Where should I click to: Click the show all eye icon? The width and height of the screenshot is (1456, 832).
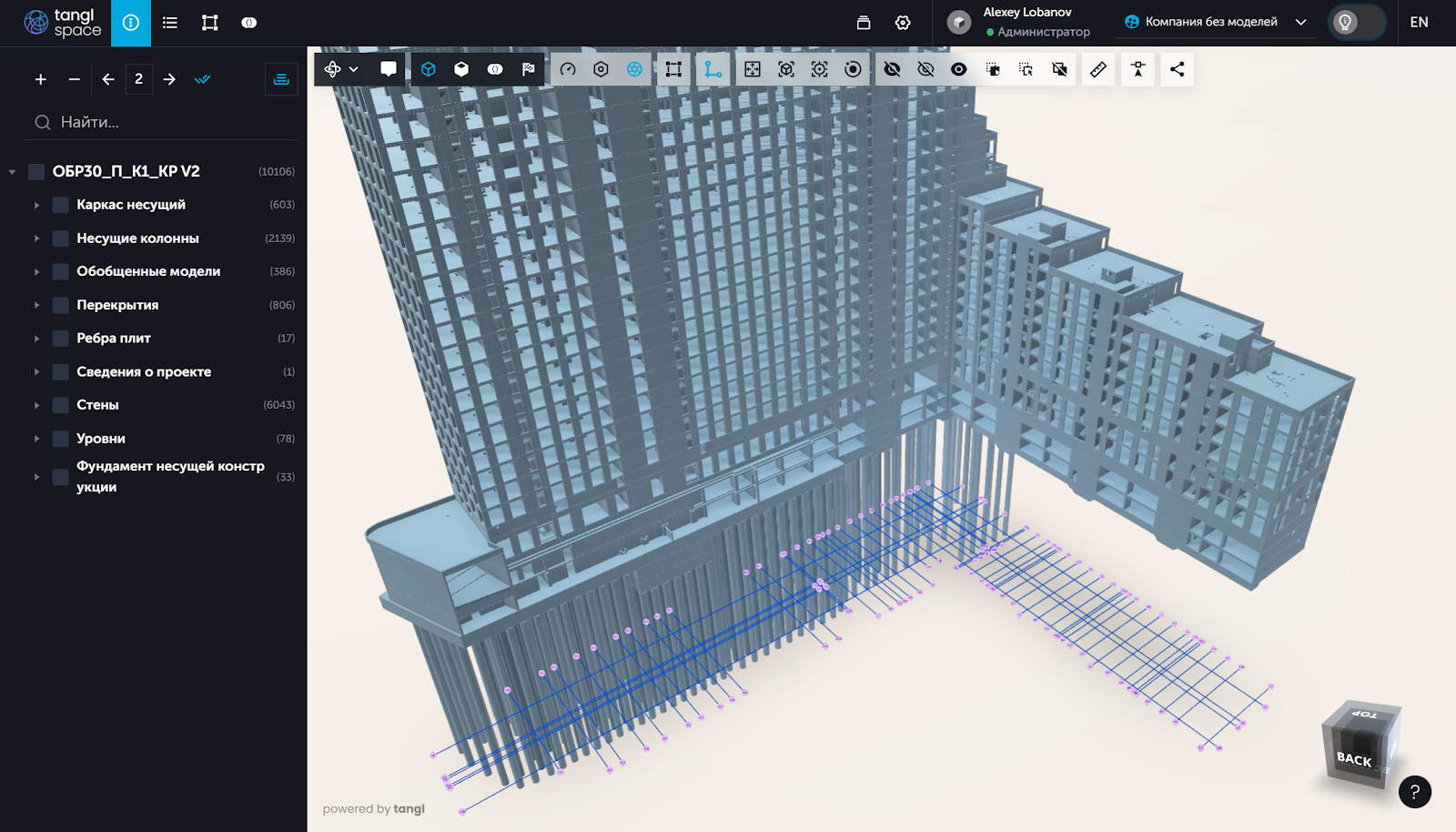958,69
